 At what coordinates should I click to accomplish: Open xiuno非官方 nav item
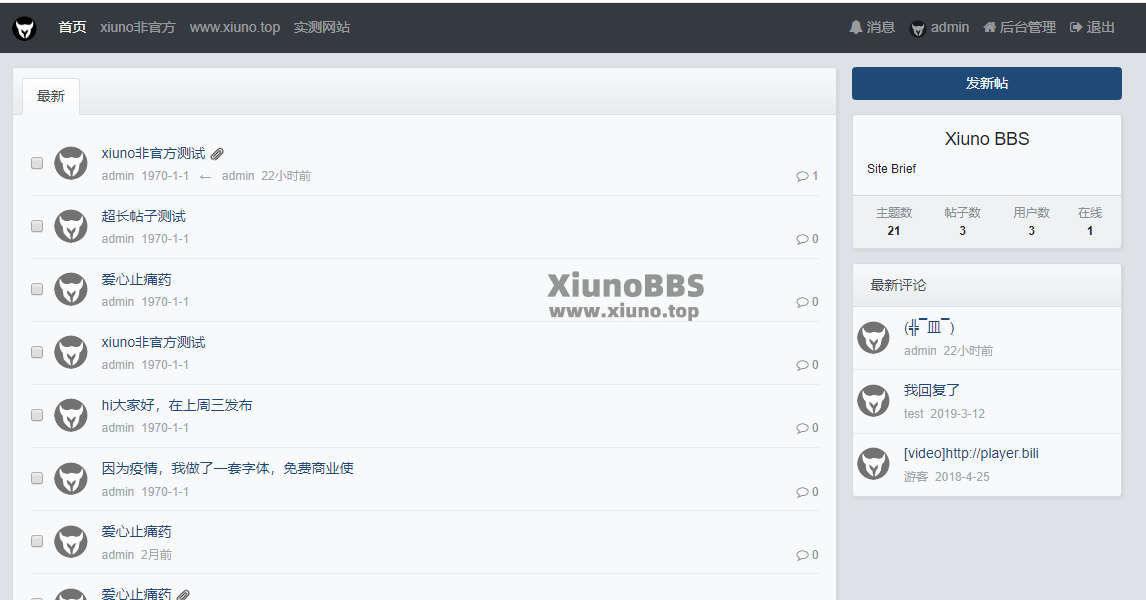pyautogui.click(x=137, y=28)
